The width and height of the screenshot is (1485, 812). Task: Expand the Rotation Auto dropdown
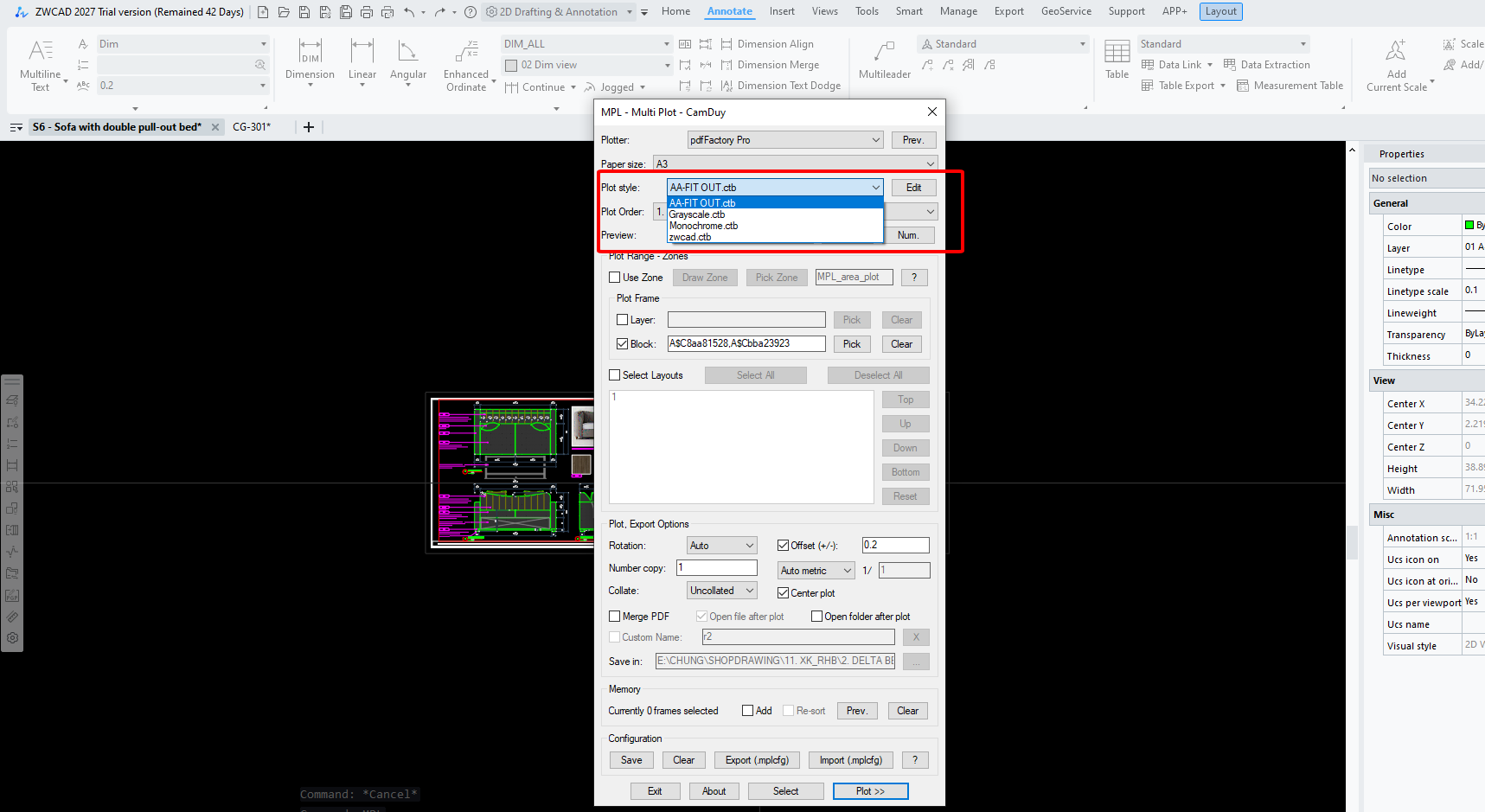(723, 546)
